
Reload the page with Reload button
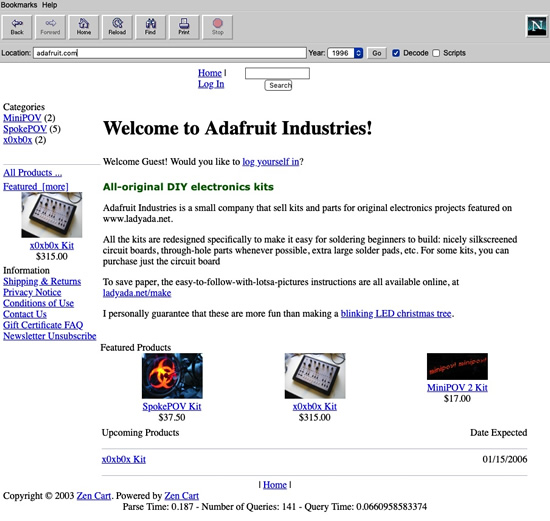click(x=117, y=27)
